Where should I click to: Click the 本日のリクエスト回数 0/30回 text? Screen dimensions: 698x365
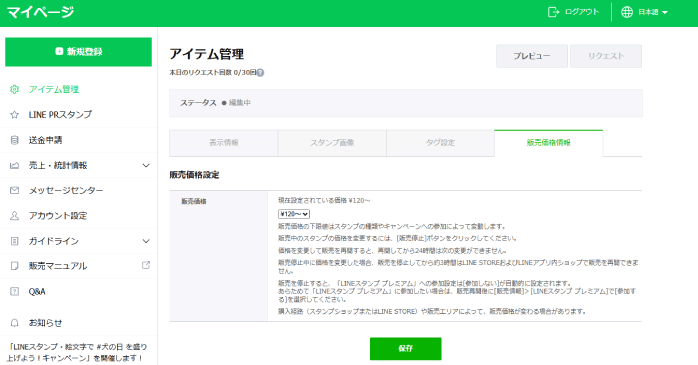tap(213, 73)
